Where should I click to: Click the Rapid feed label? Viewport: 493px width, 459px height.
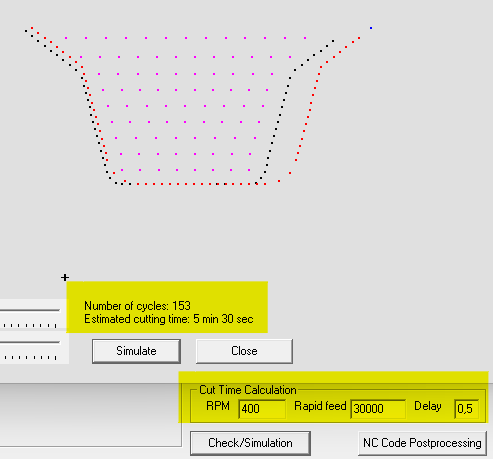click(320, 406)
